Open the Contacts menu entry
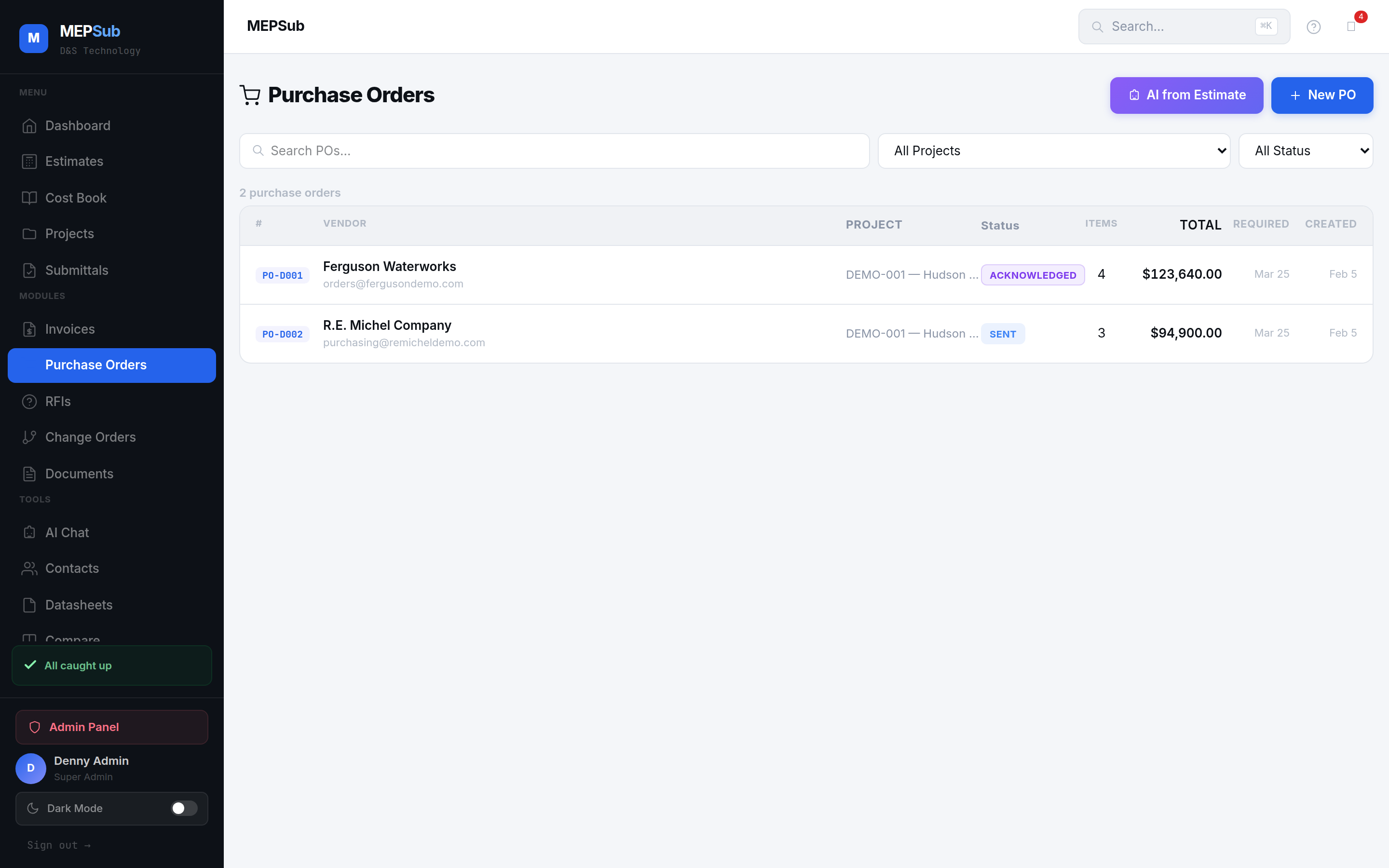The image size is (1389, 868). tap(72, 569)
